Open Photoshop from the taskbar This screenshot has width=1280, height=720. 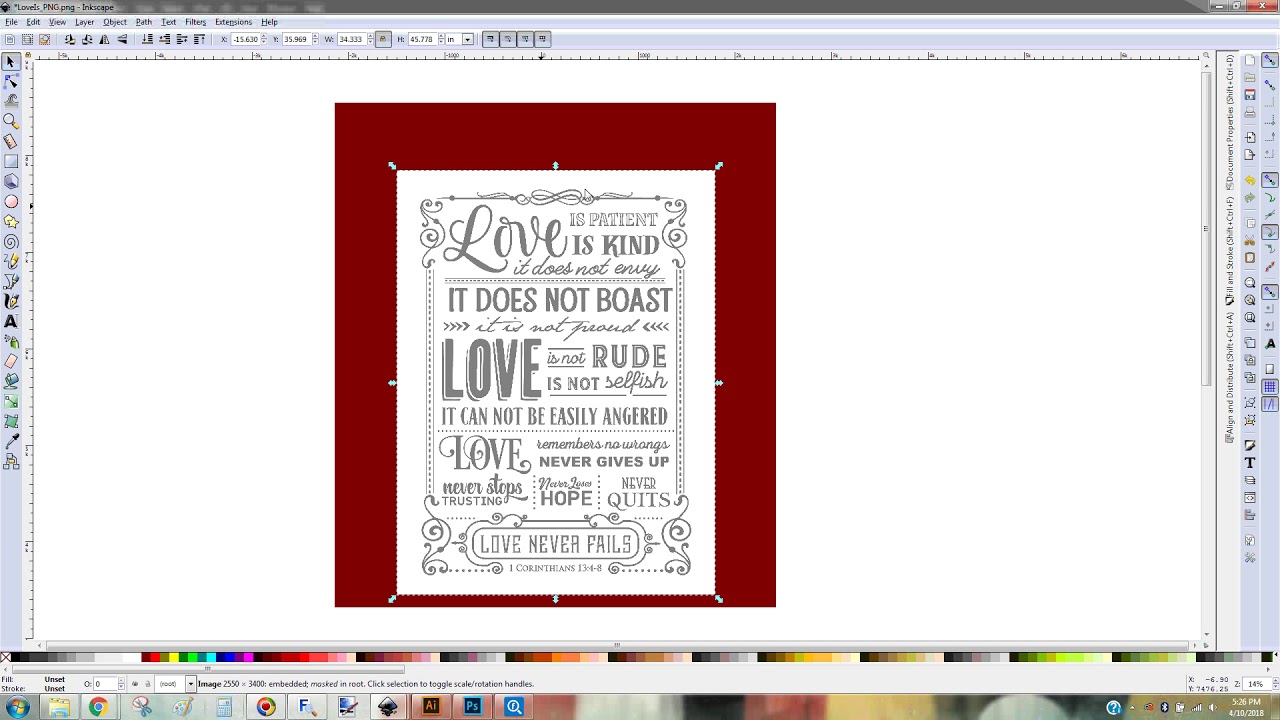coord(472,707)
